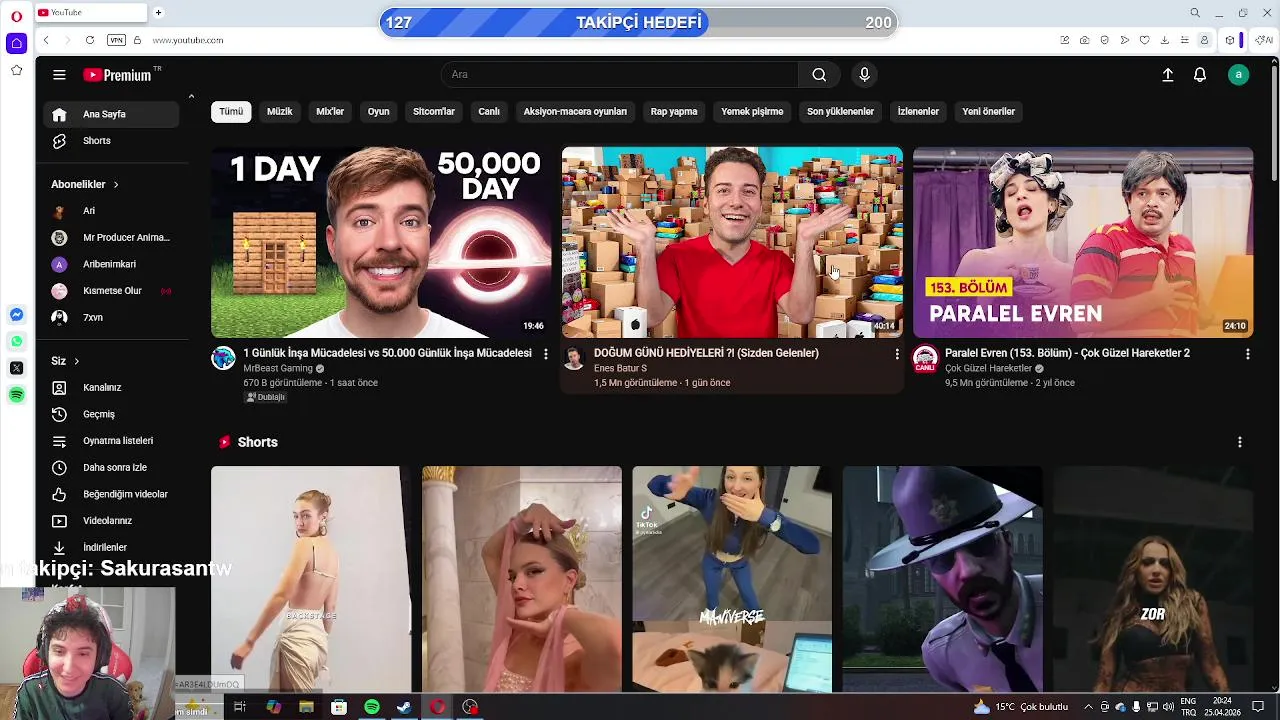Image resolution: width=1280 pixels, height=720 pixels.
Task: Start voice search with microphone icon
Action: tap(864, 74)
